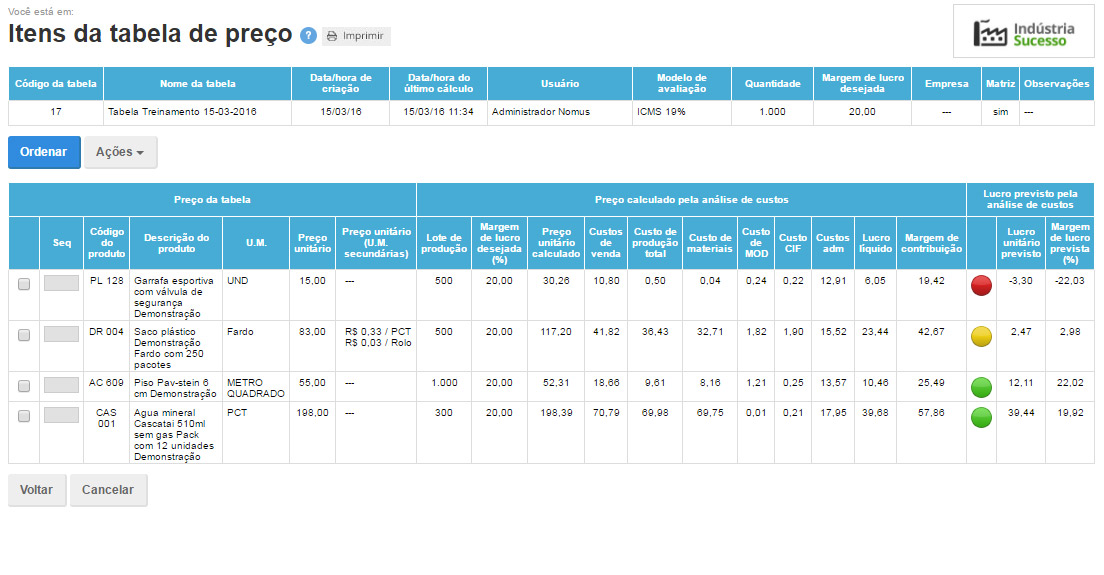Check the box for product AC 609
Viewport: 1104px width, 575px height.
(24, 384)
